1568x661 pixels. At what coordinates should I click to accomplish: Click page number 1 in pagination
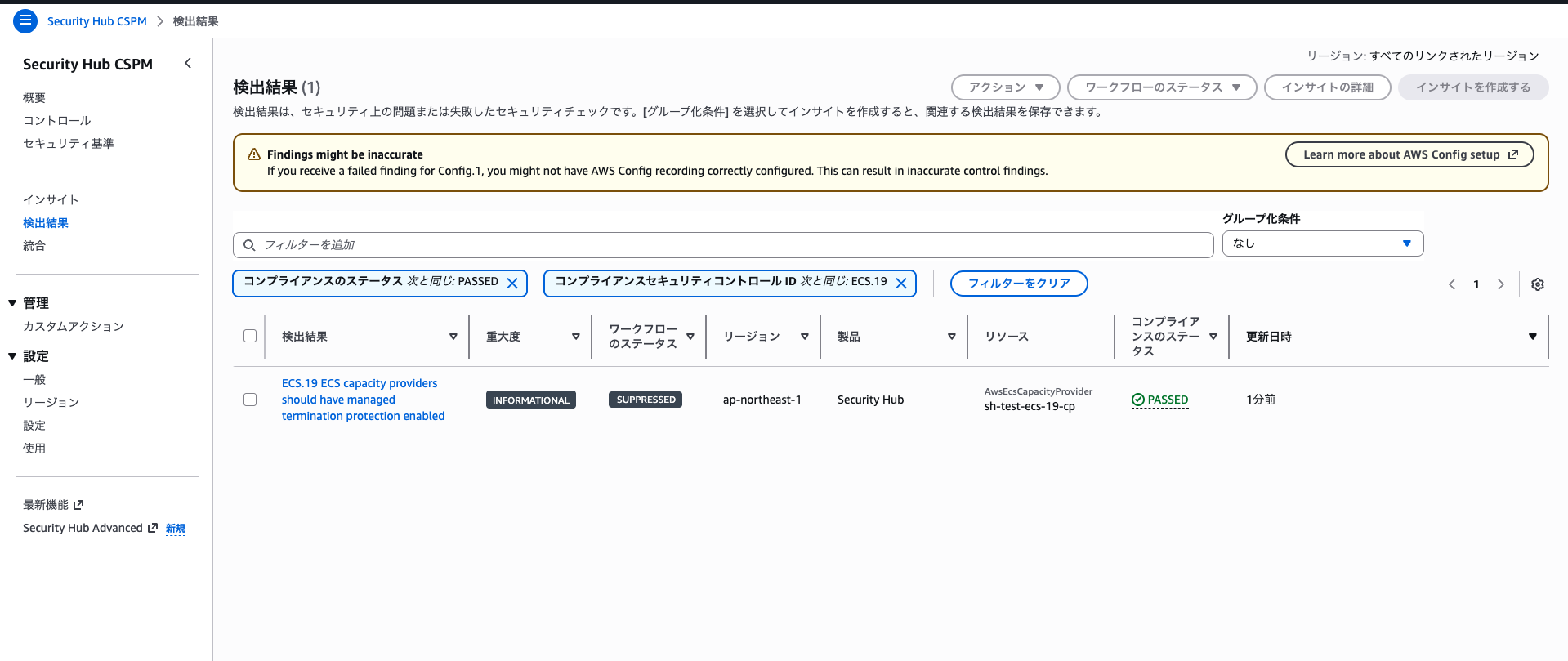(x=1476, y=284)
